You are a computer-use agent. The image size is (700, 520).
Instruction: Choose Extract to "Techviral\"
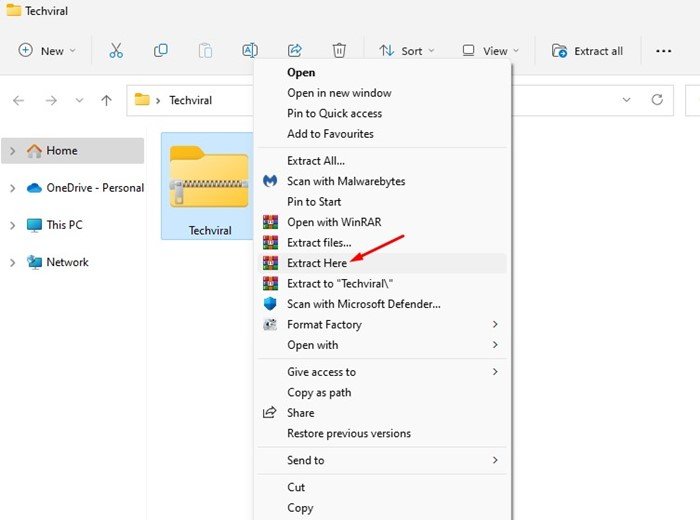point(382,284)
